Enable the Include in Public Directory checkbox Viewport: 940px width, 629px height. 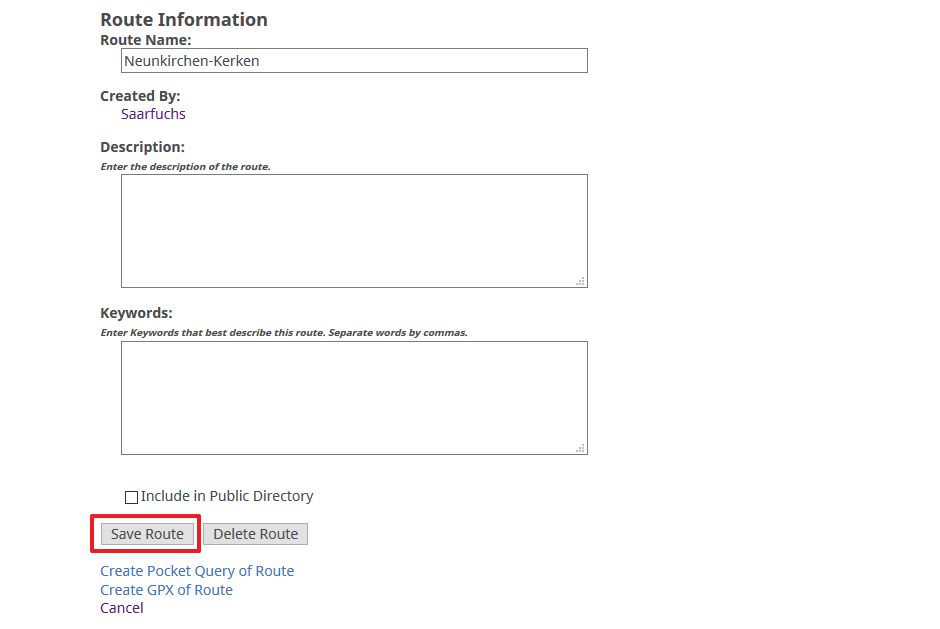(x=131, y=497)
